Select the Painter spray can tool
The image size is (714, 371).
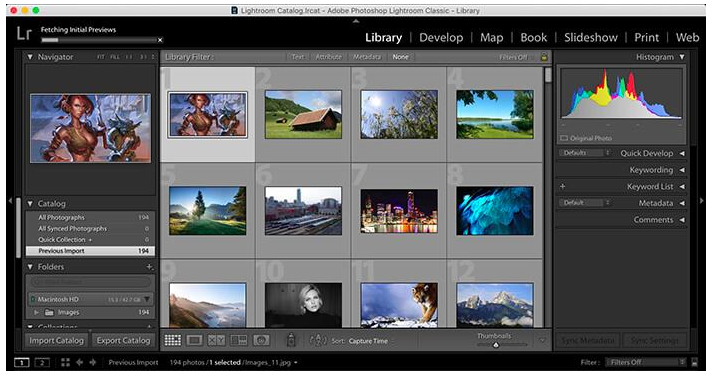[x=291, y=339]
